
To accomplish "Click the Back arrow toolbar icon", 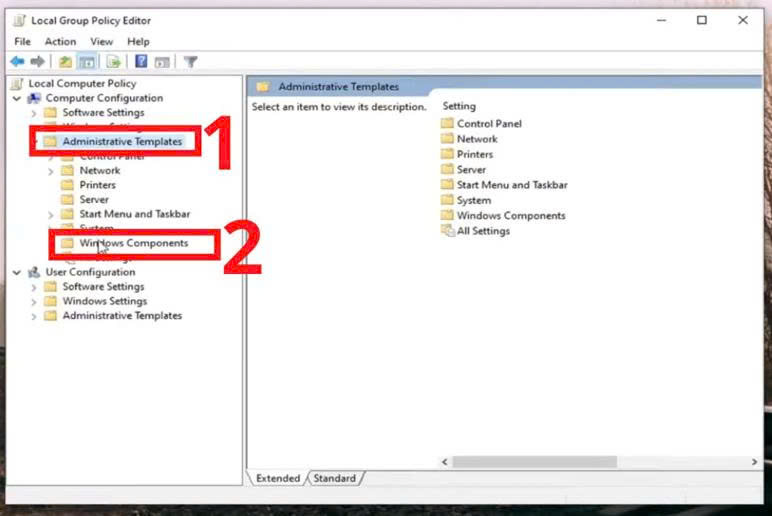I will [x=17, y=62].
